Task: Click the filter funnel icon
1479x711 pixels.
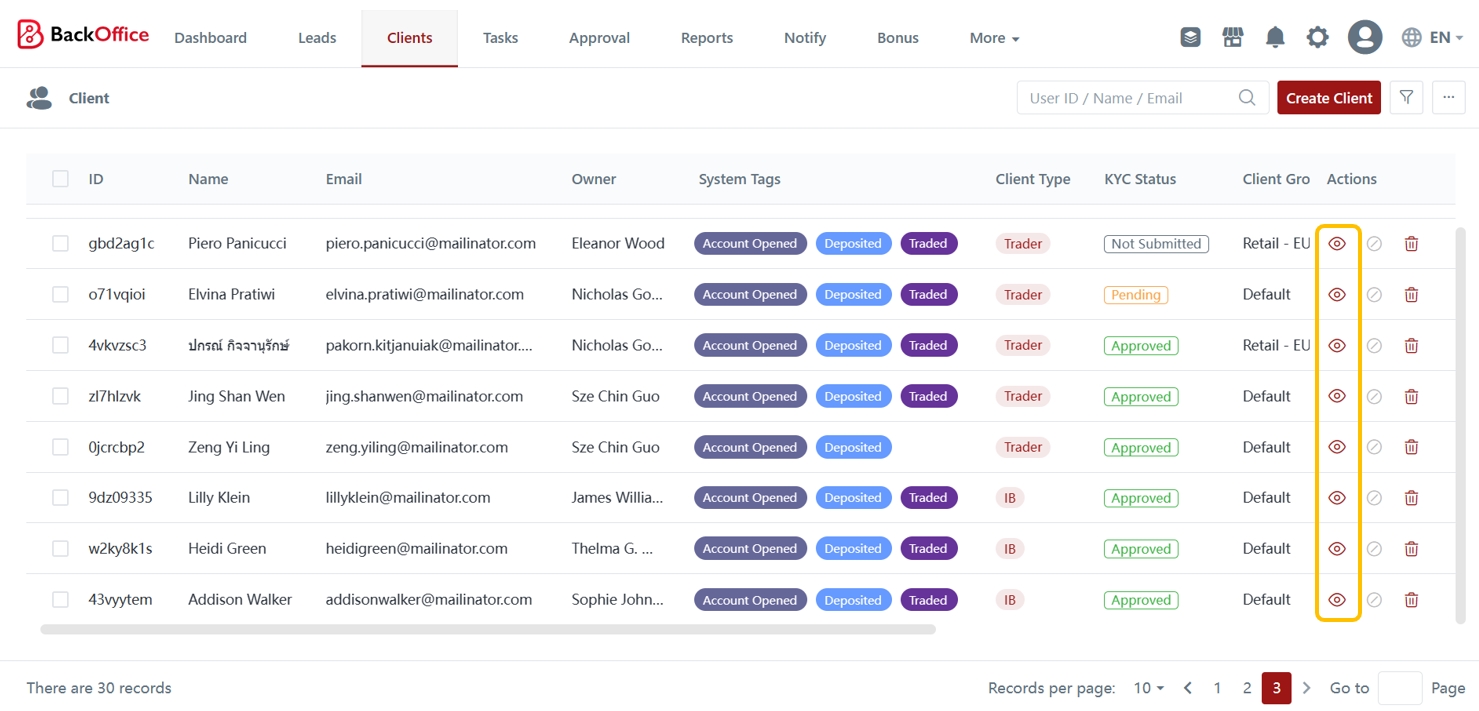Action: [1406, 98]
